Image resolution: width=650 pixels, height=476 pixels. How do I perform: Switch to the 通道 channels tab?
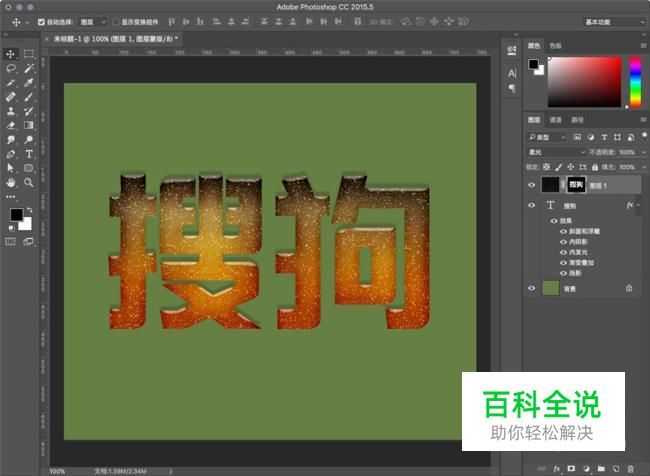(555, 120)
